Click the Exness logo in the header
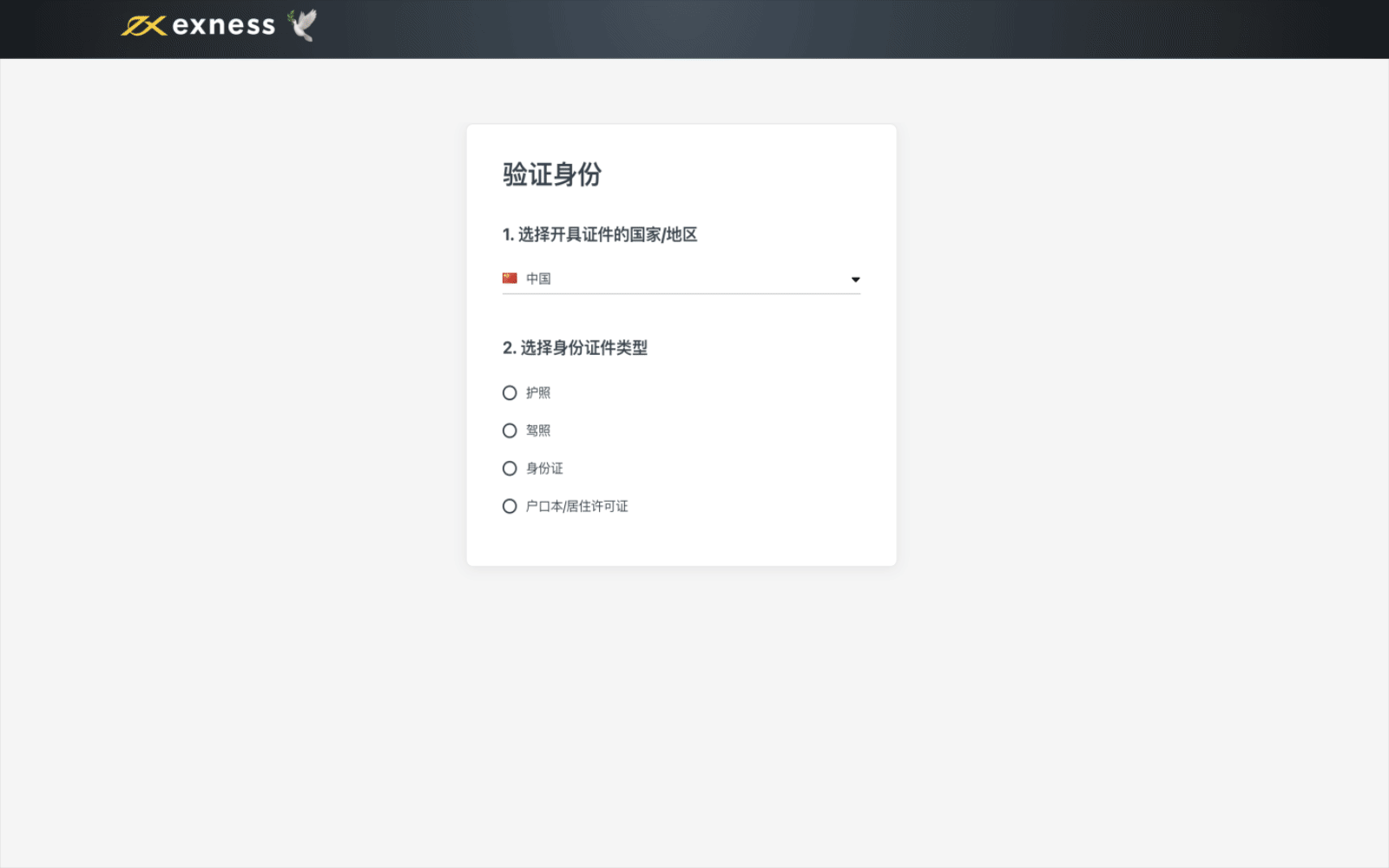1389x868 pixels. (x=198, y=26)
